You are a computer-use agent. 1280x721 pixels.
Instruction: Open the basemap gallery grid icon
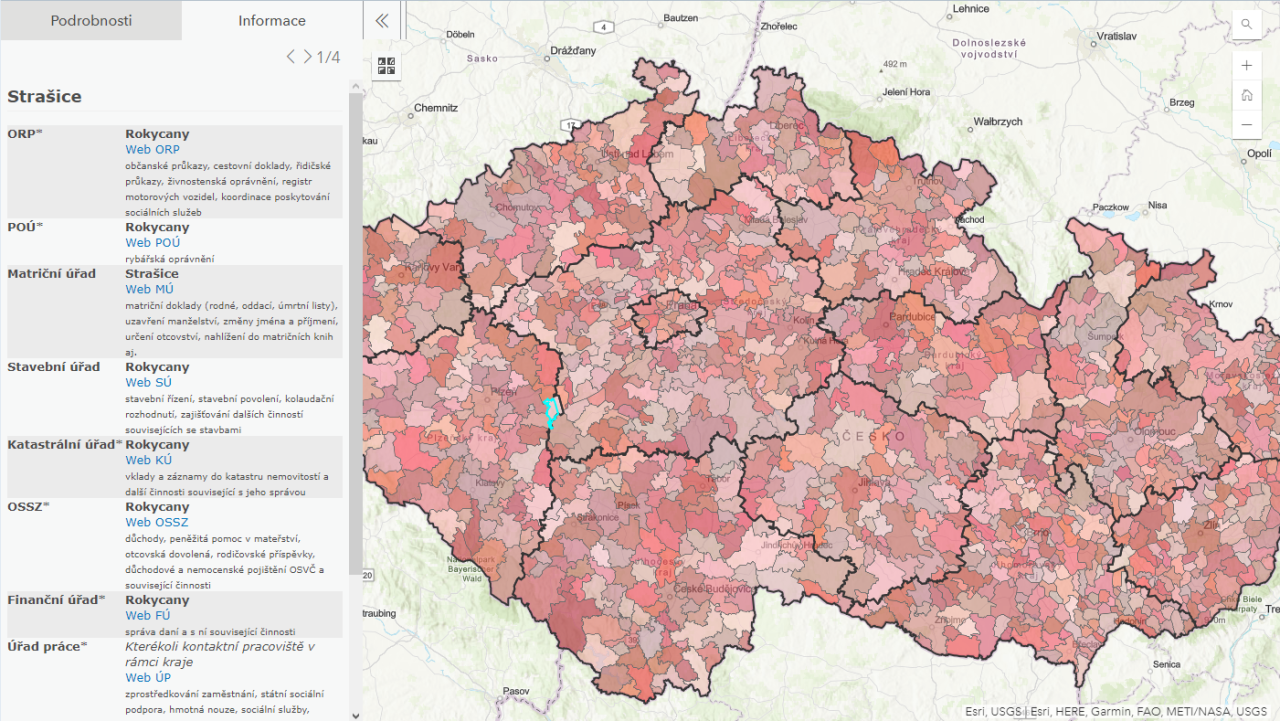coord(385,67)
